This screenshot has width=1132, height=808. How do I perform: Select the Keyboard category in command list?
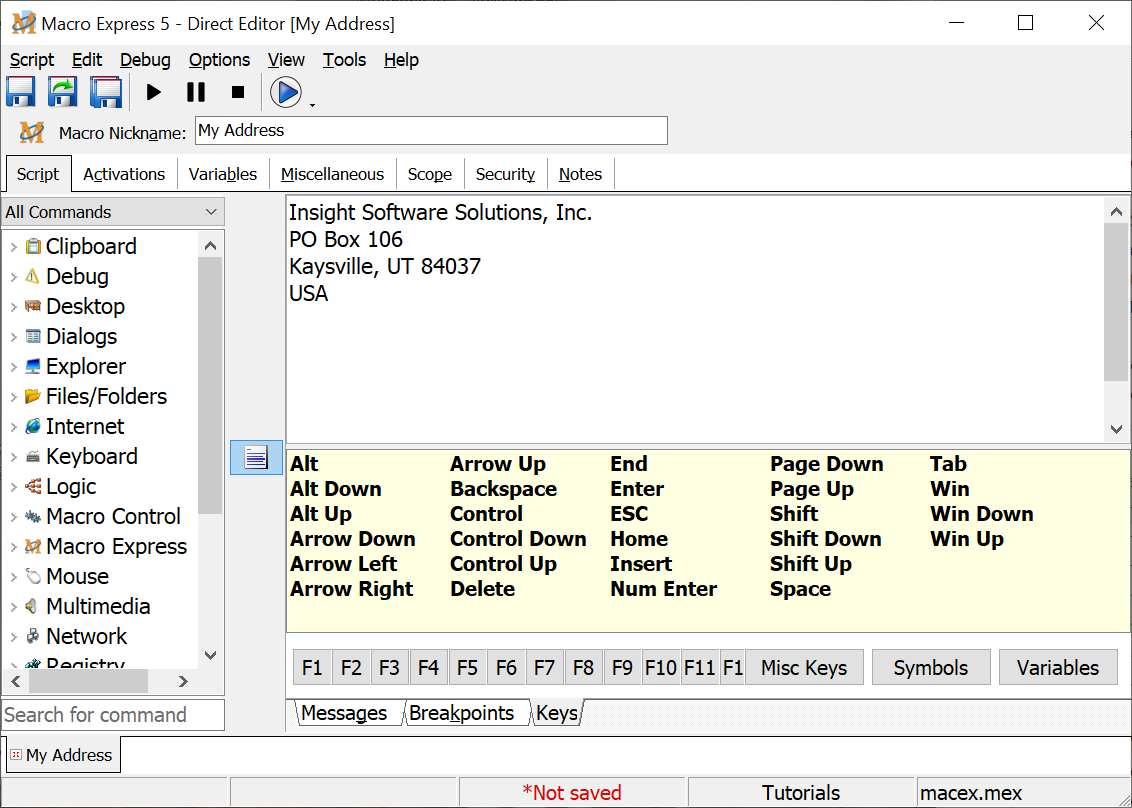91,457
